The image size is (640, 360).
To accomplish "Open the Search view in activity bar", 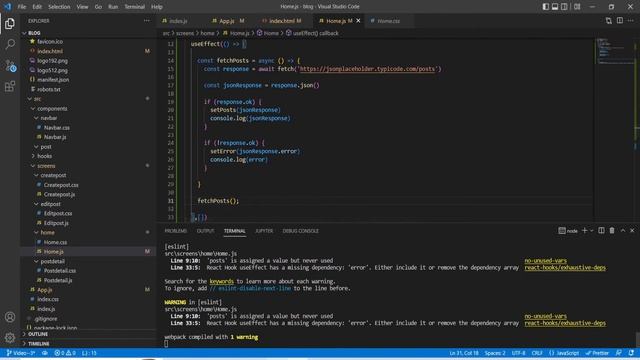I will point(10,44).
